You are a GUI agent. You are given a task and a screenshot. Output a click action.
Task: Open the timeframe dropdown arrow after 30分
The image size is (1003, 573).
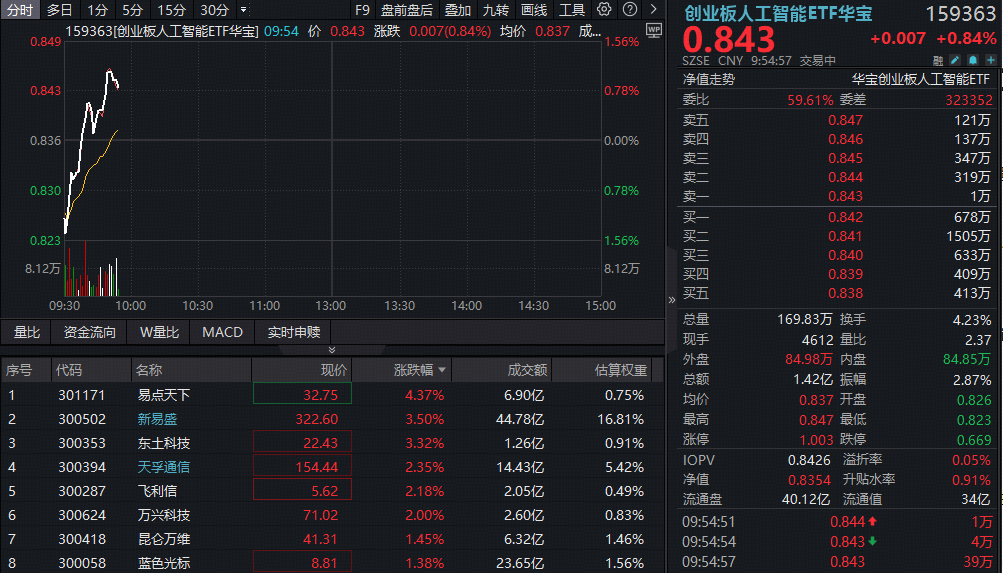(244, 10)
